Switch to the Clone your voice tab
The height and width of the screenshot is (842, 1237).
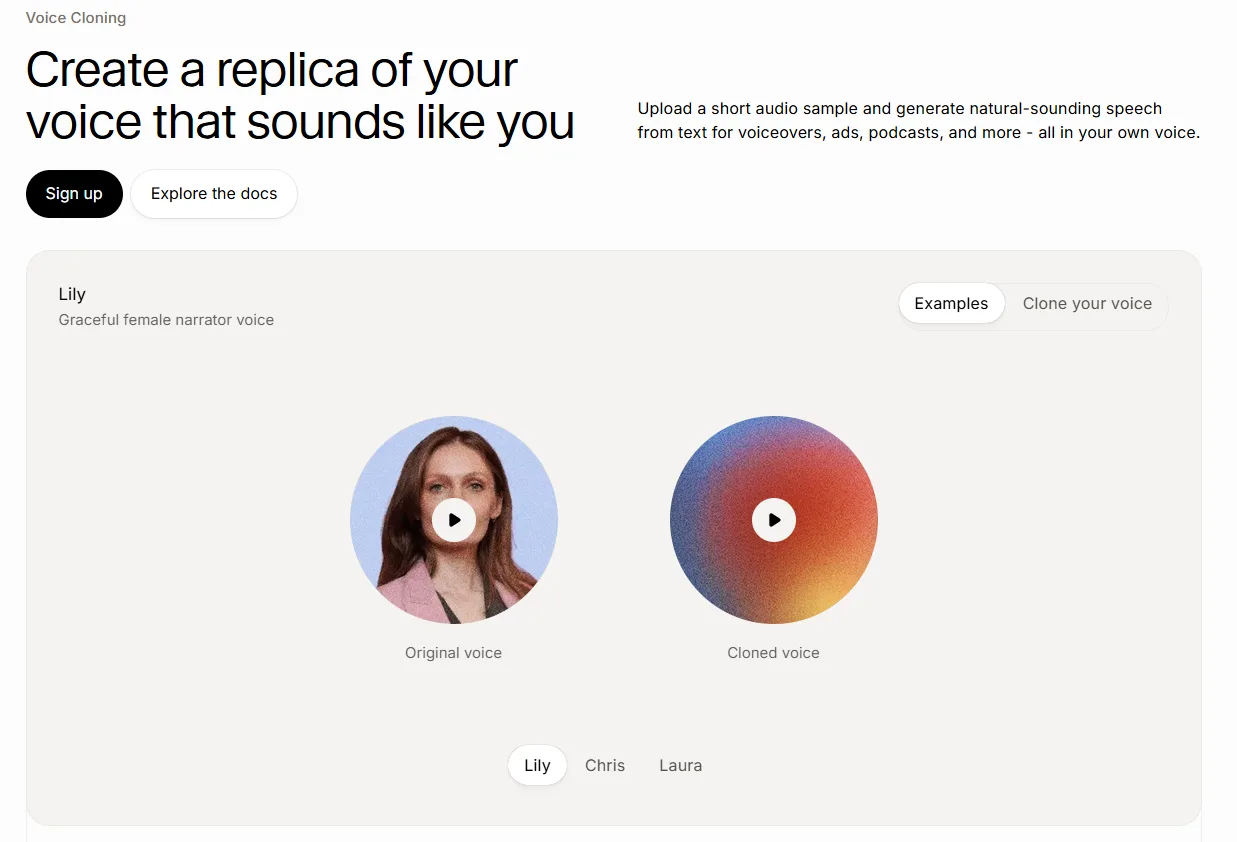(x=1087, y=303)
